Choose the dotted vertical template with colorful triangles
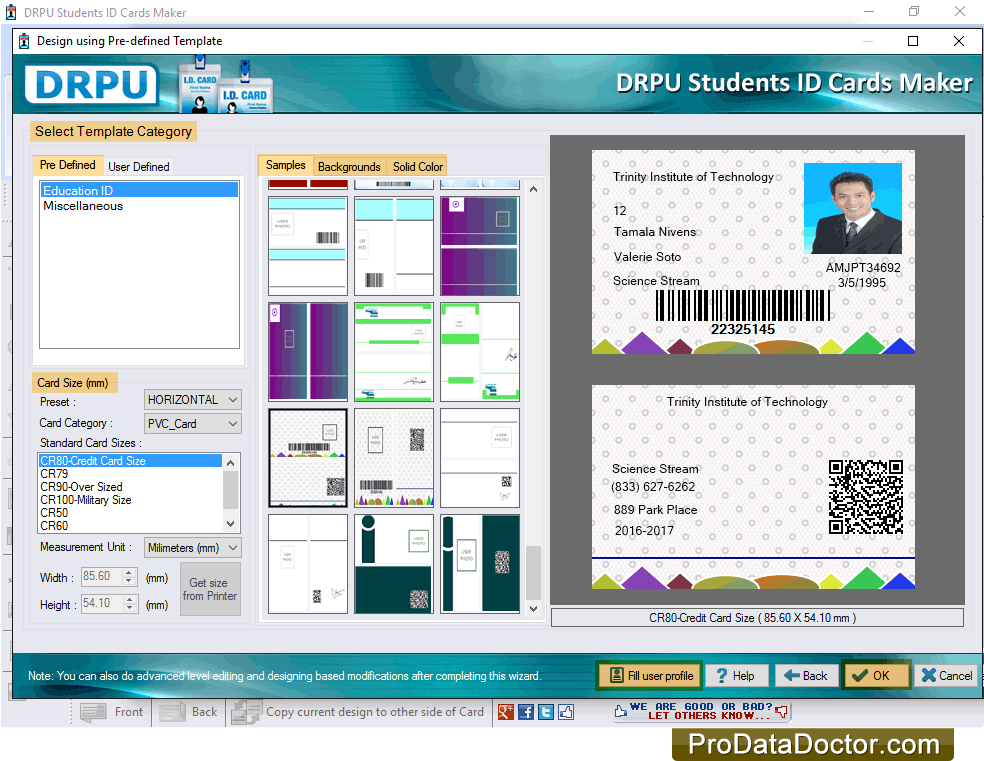The height and width of the screenshot is (761, 984). click(x=393, y=458)
